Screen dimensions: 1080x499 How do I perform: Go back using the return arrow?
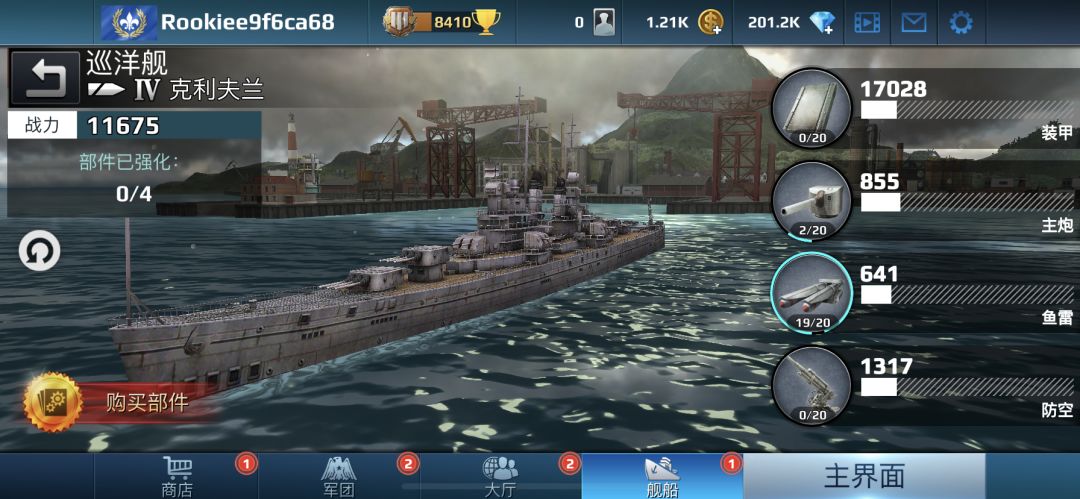coord(46,77)
